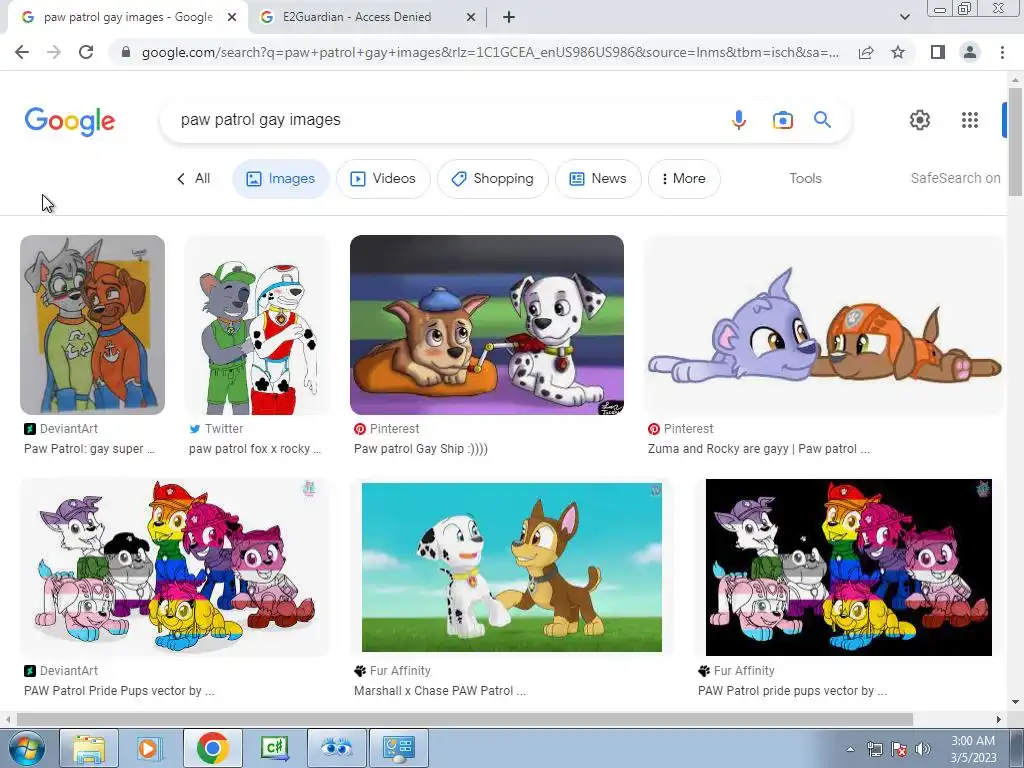Screen dimensions: 1024x768
Task: Open Chrome side panel
Action: [x=938, y=52]
